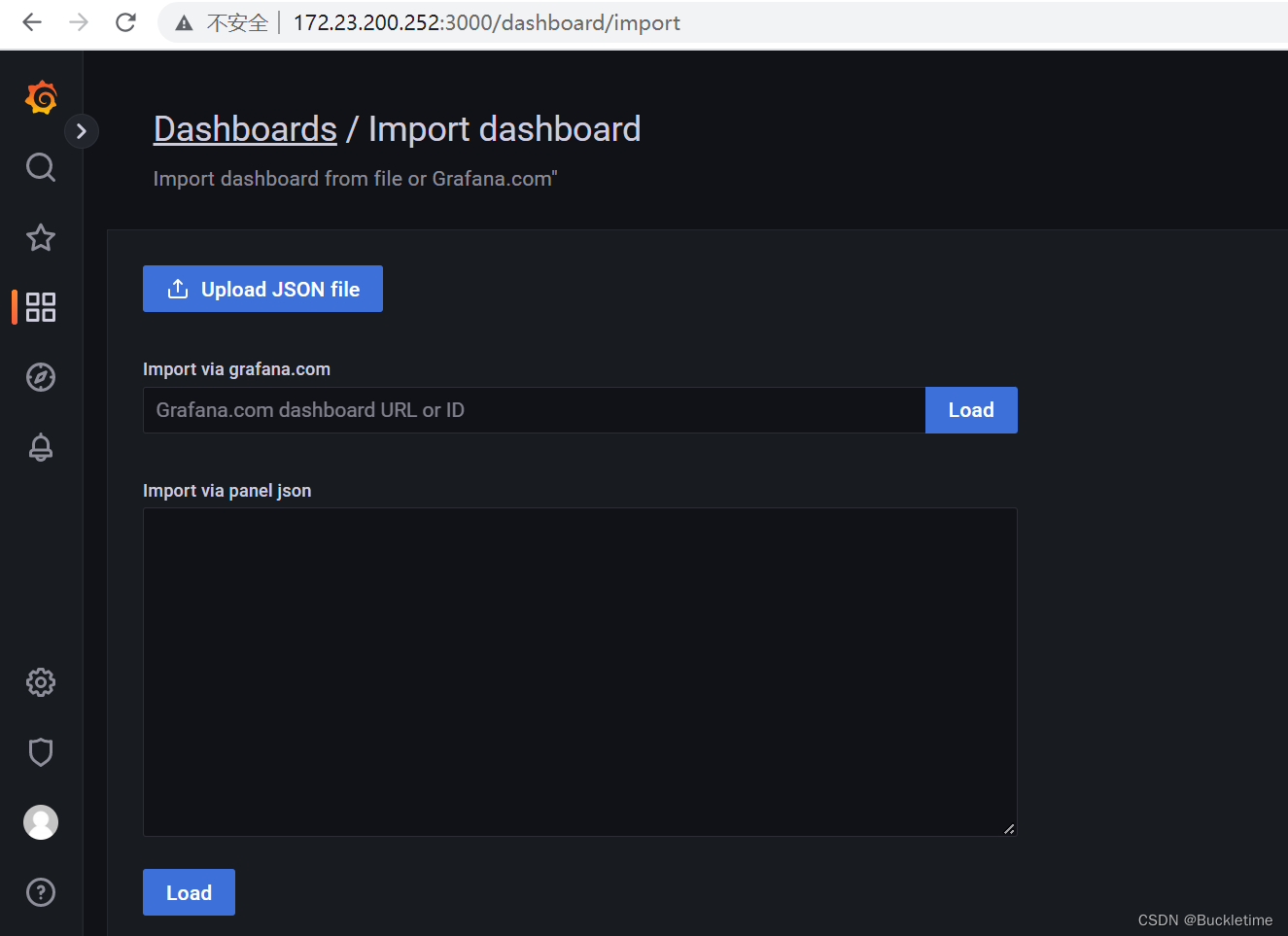Open the Starred star icon
The width and height of the screenshot is (1288, 936).
[41, 237]
